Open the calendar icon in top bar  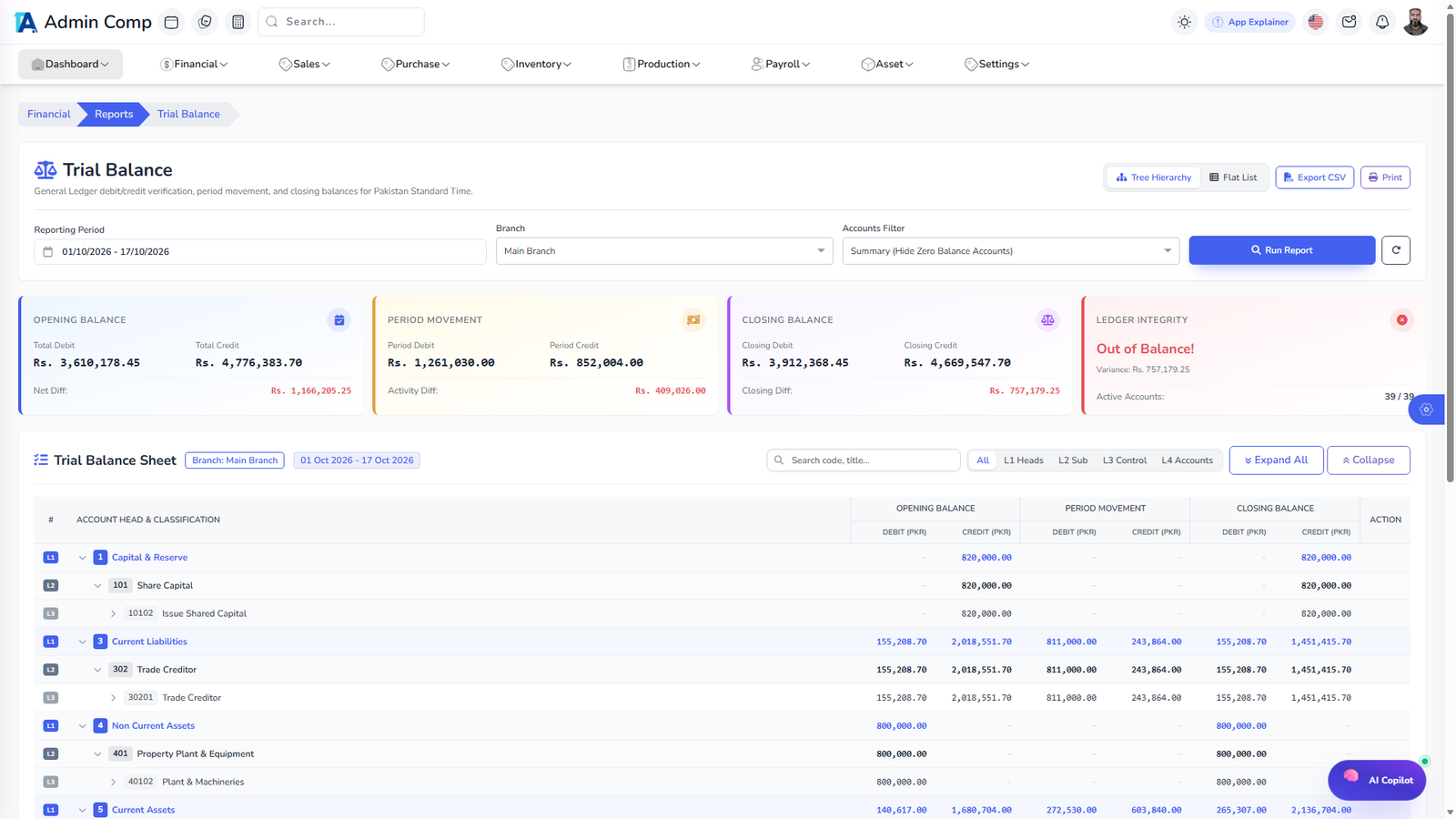coord(171,22)
